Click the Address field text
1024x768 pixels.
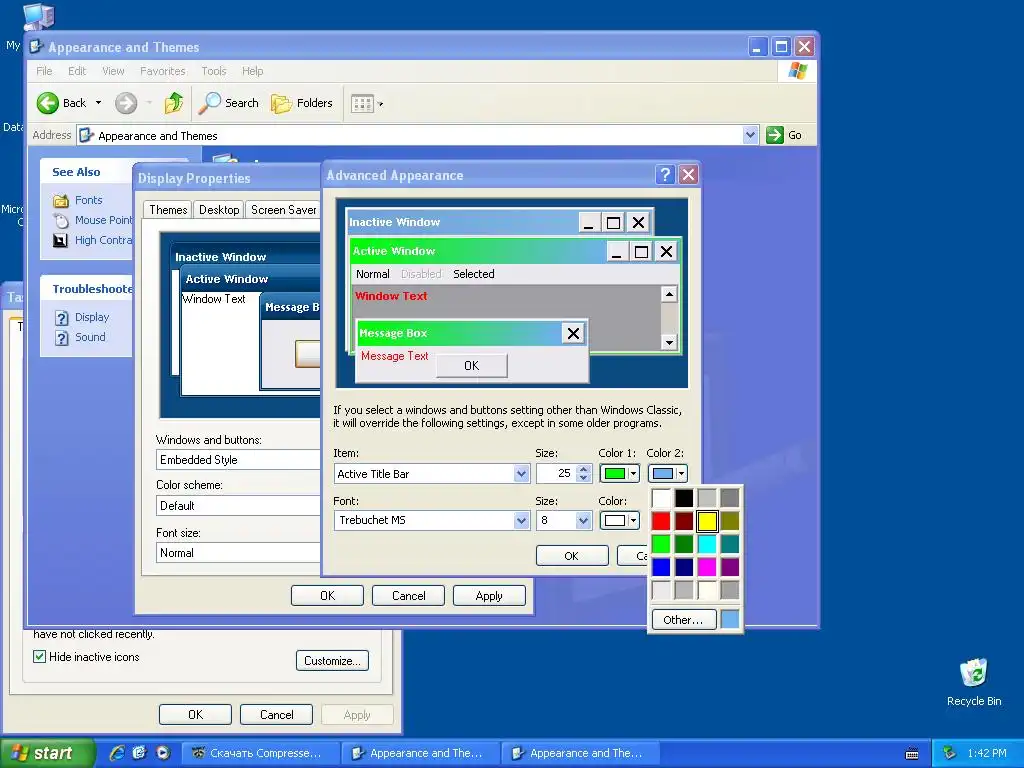(x=158, y=136)
